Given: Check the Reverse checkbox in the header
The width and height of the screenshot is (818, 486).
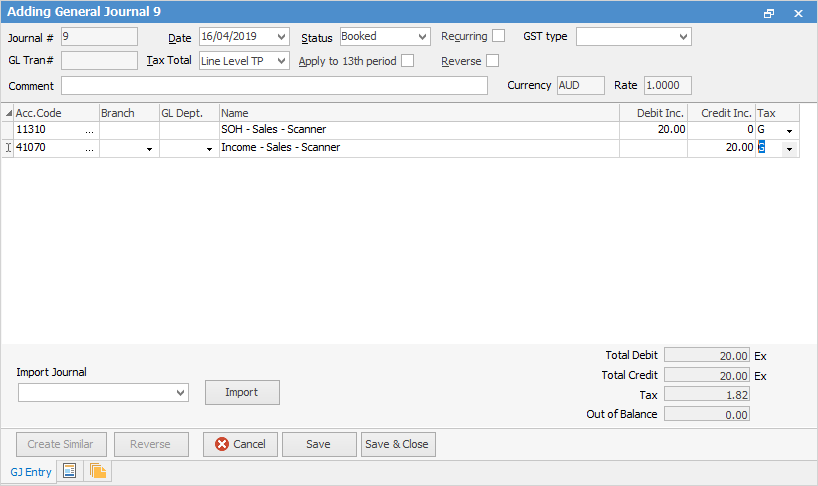Looking at the screenshot, I should click(492, 61).
